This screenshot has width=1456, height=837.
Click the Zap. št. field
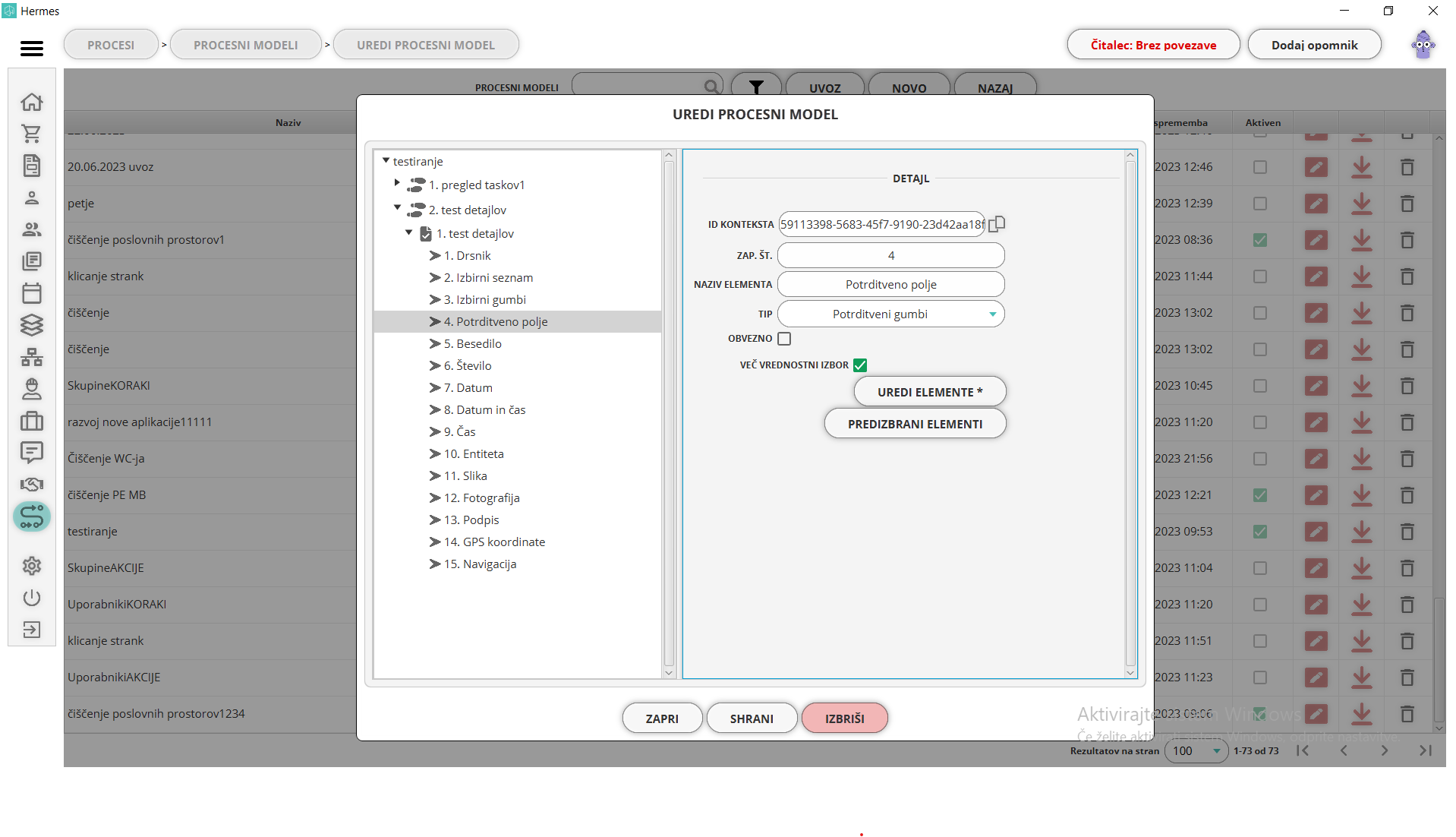(891, 256)
